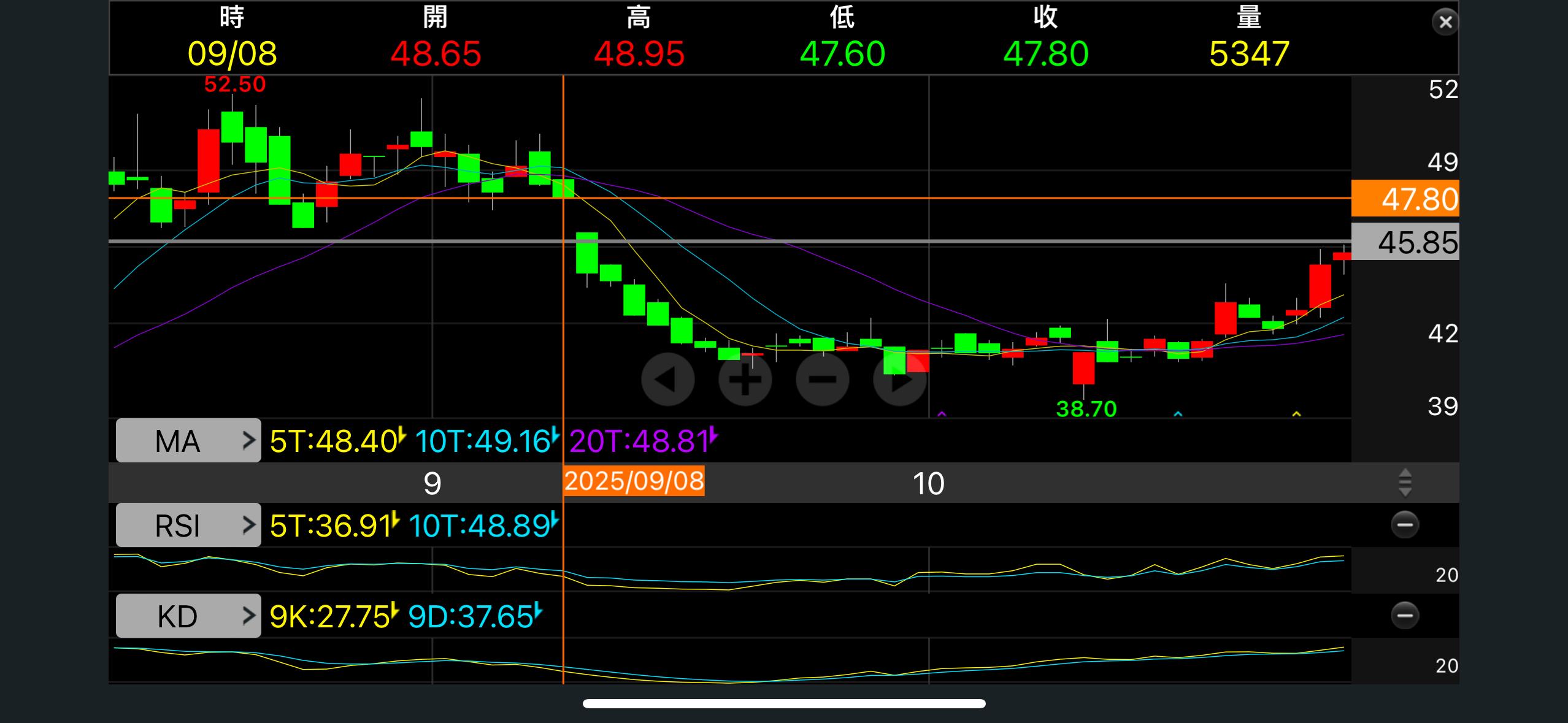Screen dimensions: 1568x723
Task: Collapse the RSI panel with its minus icon
Action: tap(1404, 525)
